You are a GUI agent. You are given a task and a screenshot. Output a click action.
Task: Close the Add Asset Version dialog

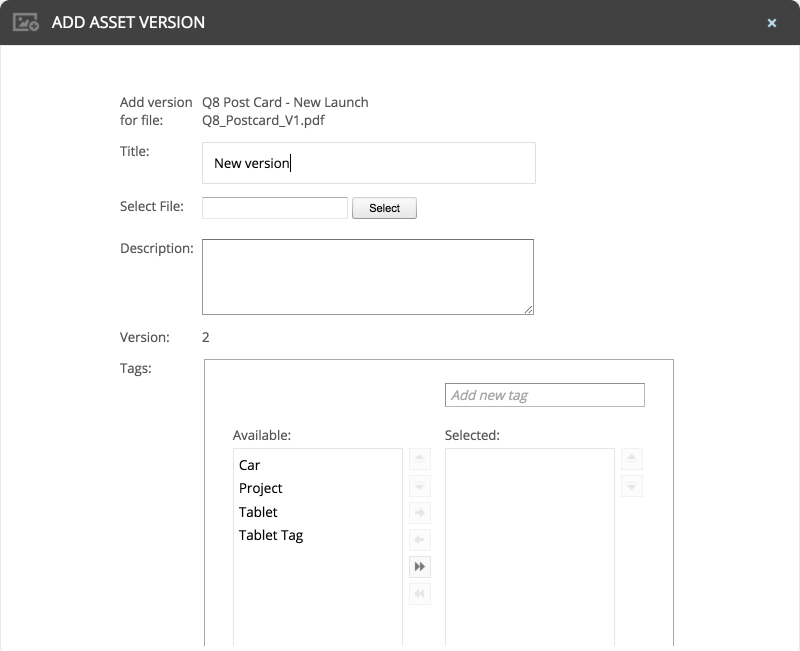772,23
